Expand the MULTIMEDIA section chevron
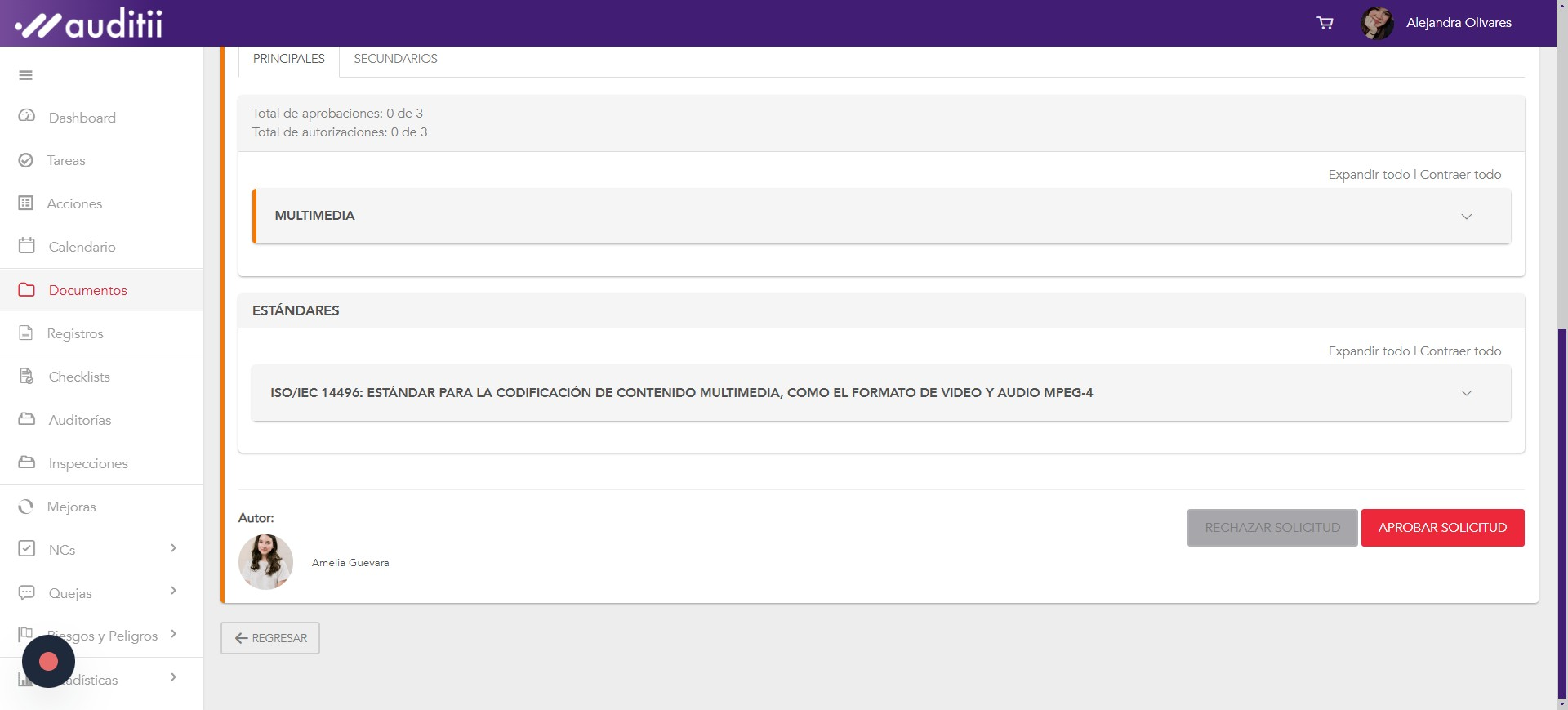1568x710 pixels. coord(1466,217)
